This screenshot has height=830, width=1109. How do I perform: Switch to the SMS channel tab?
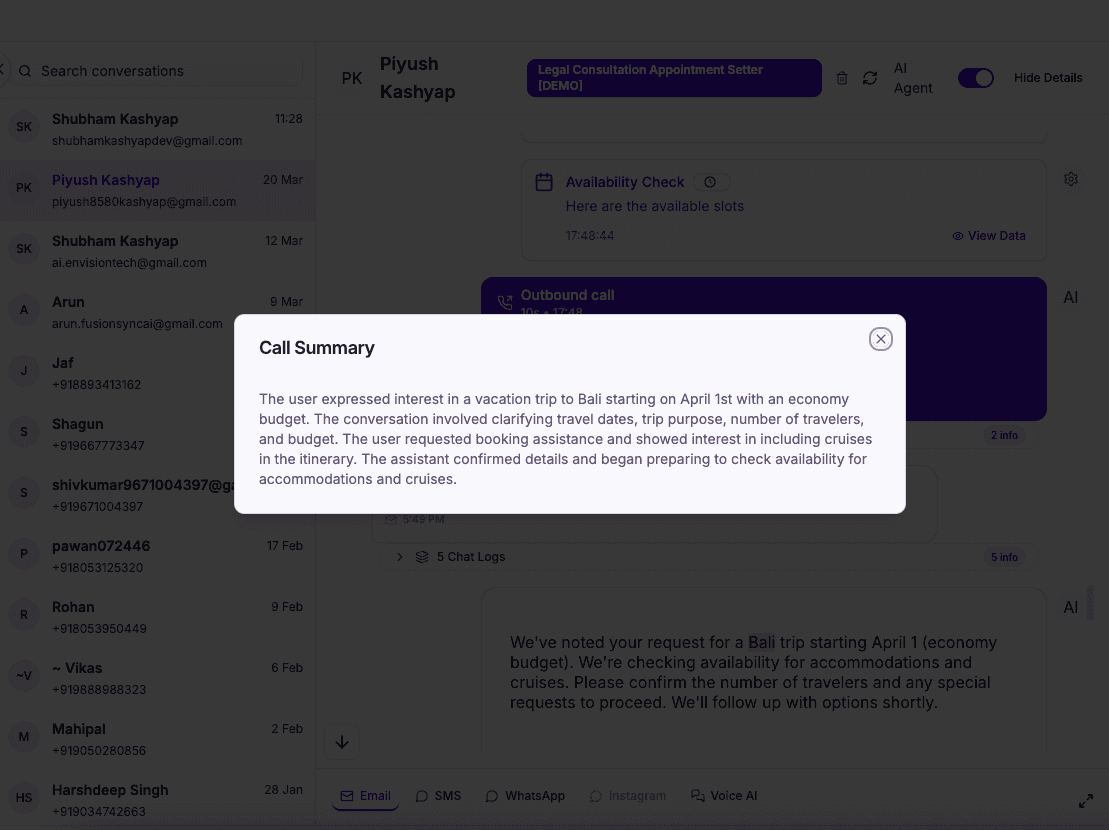438,795
